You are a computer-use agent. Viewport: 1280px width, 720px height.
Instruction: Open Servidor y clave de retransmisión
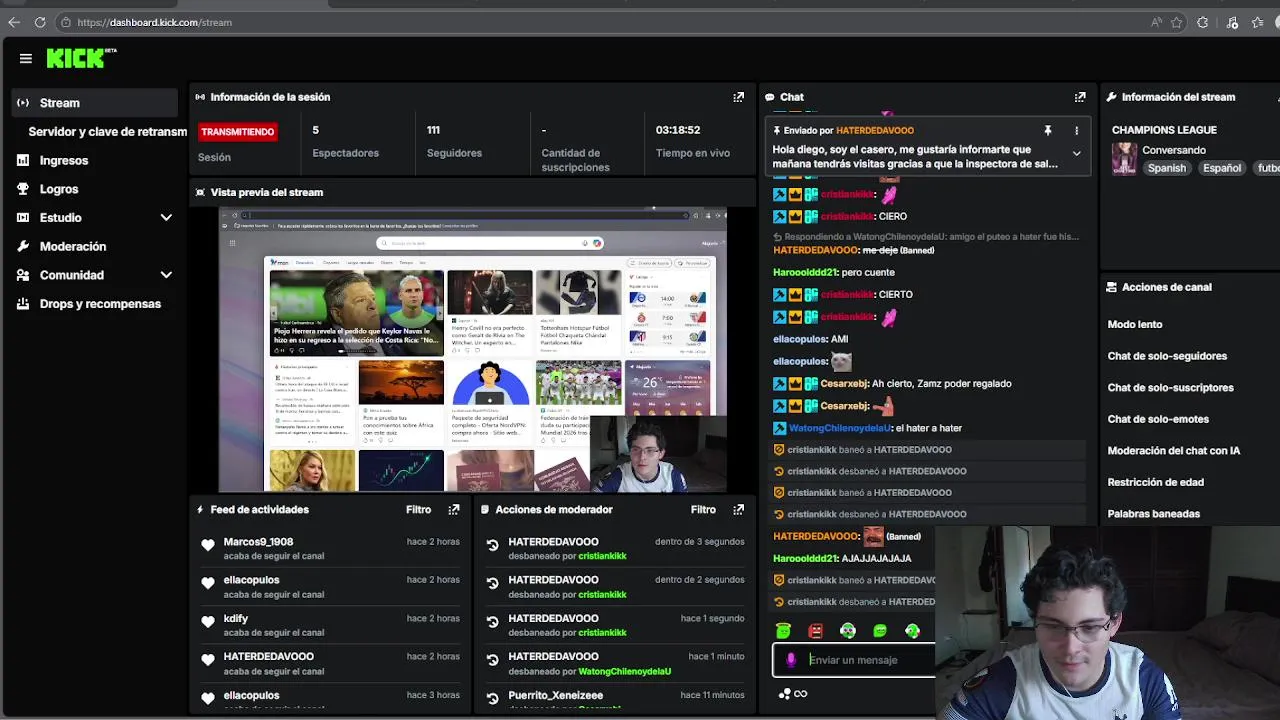pos(108,132)
